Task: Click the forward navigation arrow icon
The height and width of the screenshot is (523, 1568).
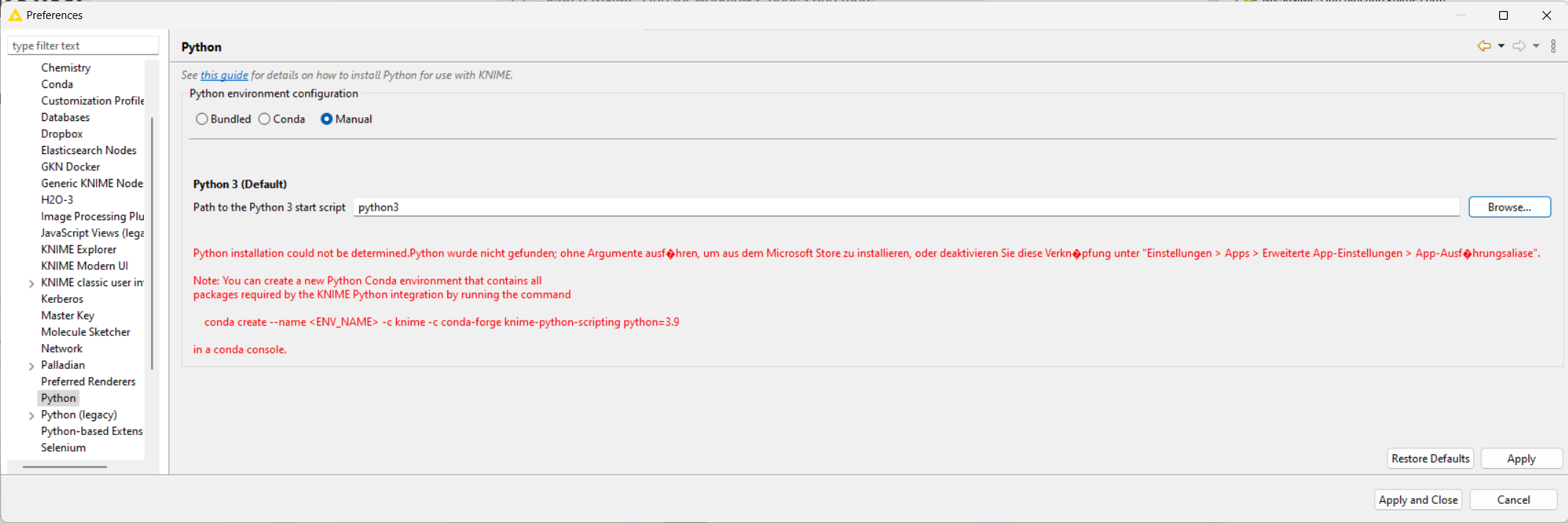Action: pos(1519,46)
